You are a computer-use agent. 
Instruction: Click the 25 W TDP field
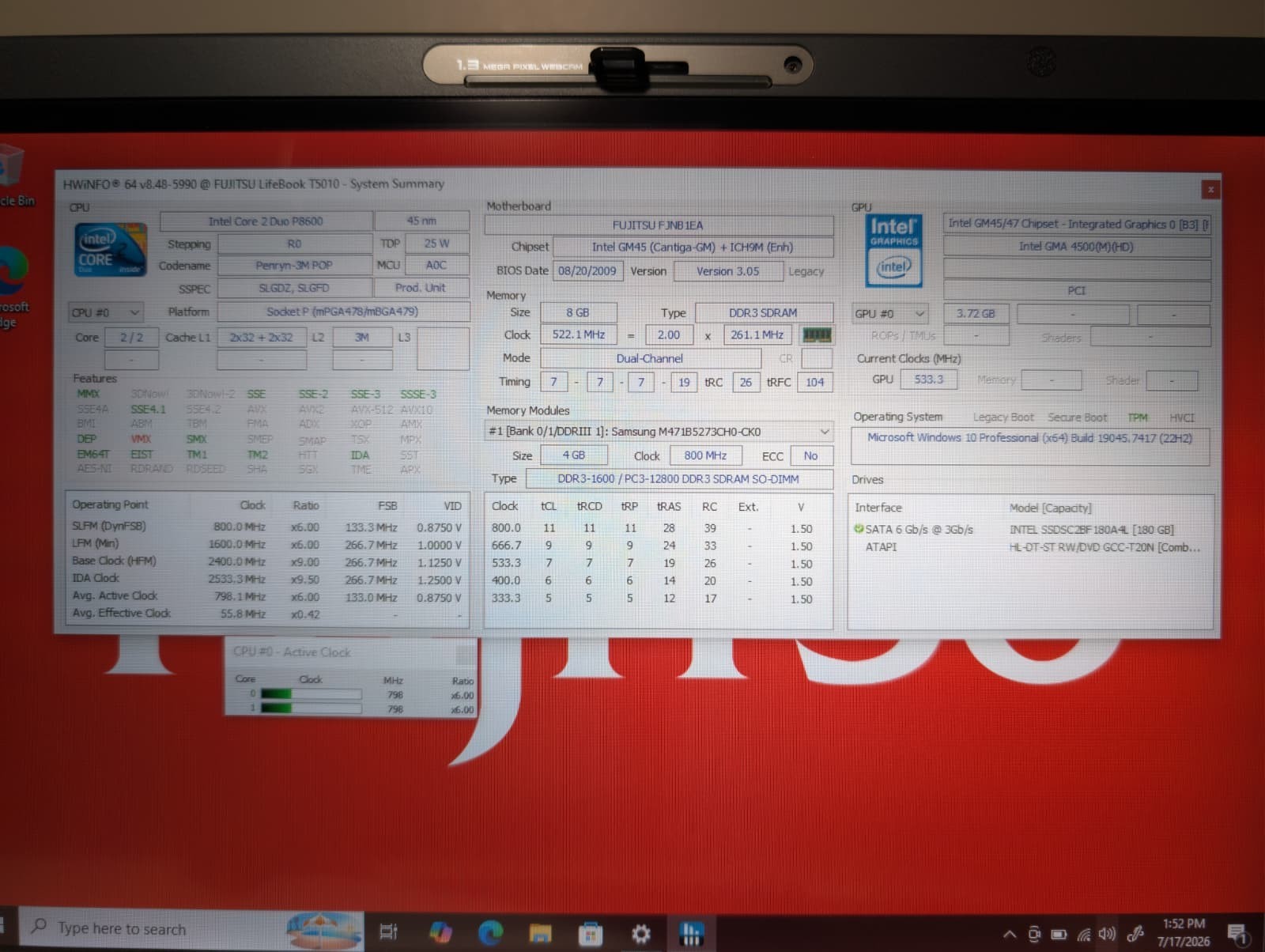point(436,244)
